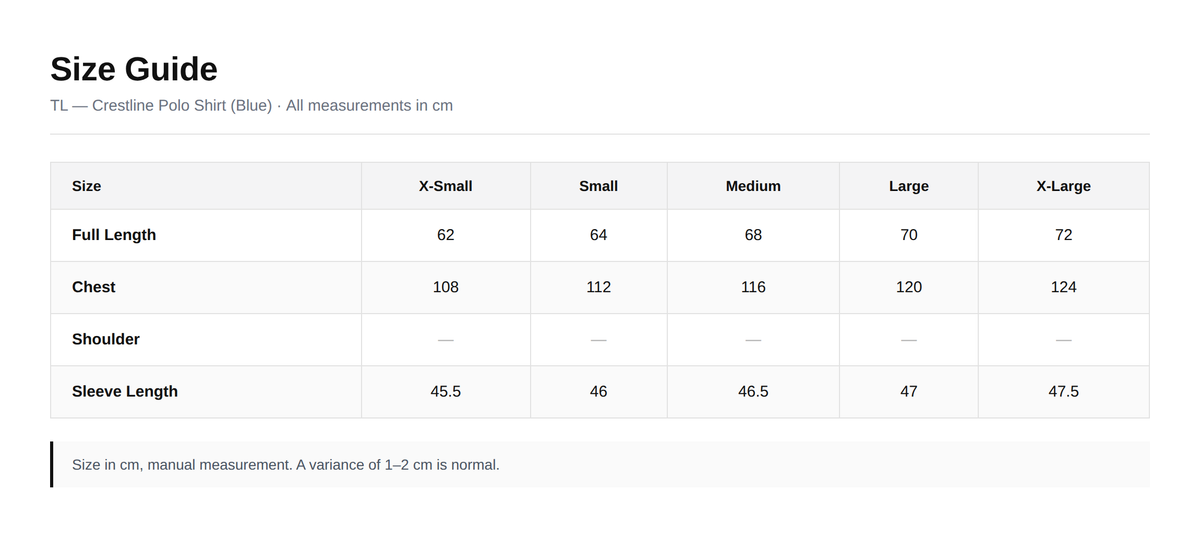Click the Shoulder row label
The height and width of the screenshot is (550, 1200).
click(106, 339)
